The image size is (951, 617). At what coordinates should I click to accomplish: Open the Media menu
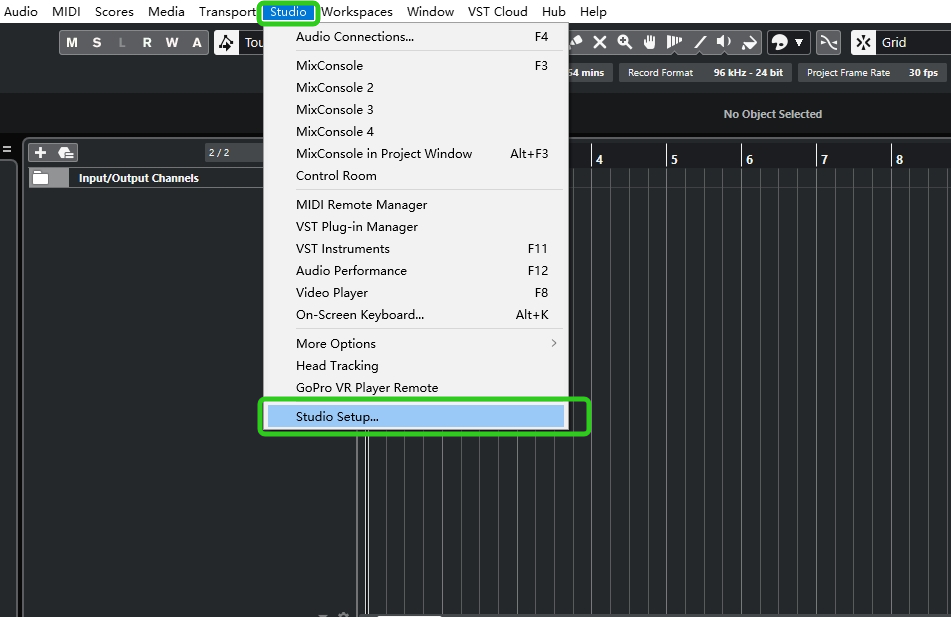[x=166, y=12]
